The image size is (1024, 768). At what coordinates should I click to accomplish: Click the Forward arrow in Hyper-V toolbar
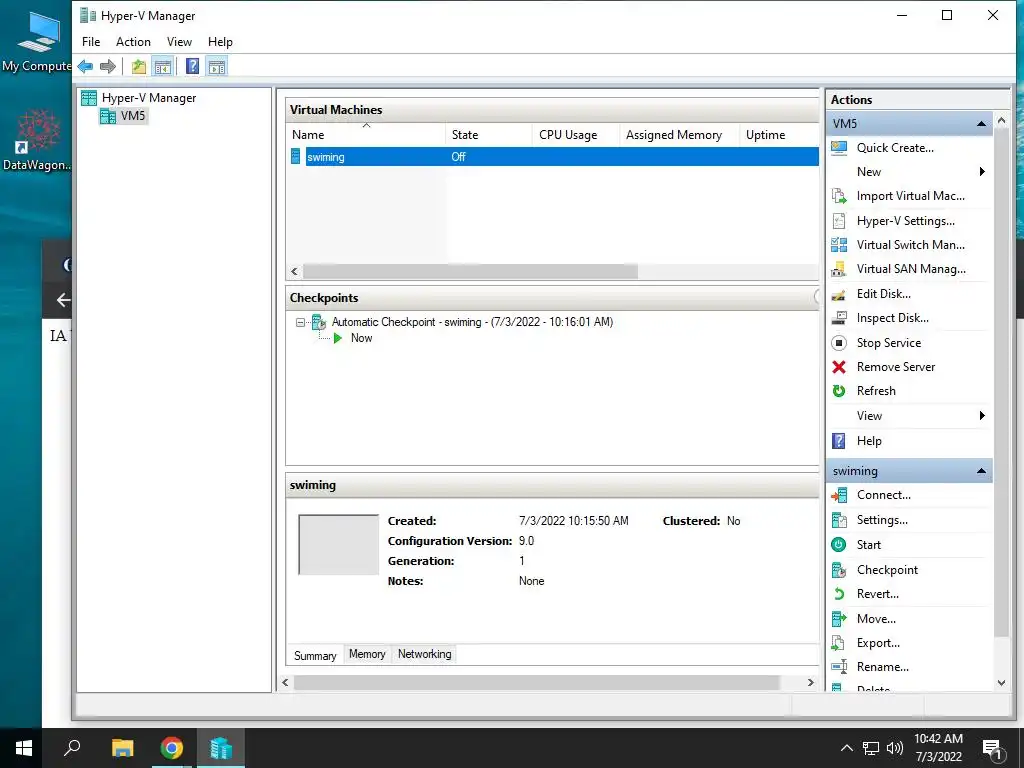[x=108, y=66]
